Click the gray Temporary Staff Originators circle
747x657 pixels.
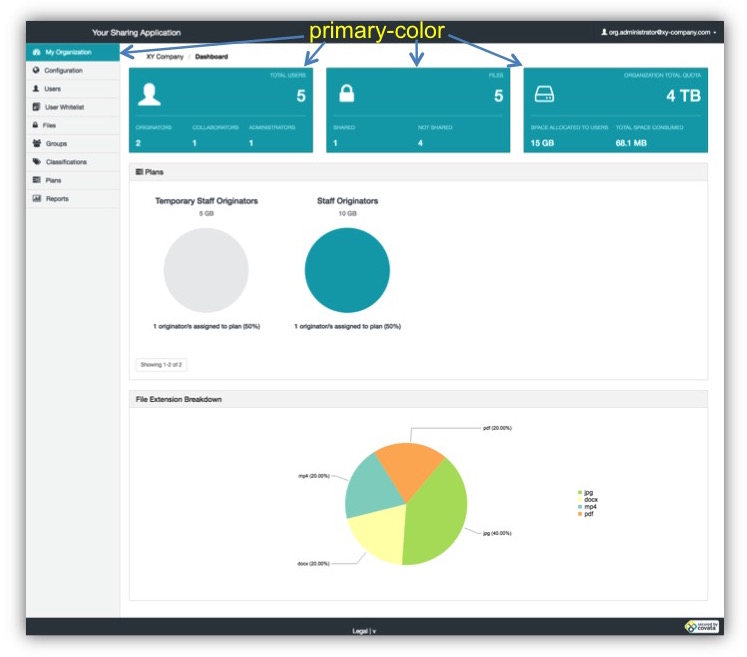pyautogui.click(x=206, y=271)
